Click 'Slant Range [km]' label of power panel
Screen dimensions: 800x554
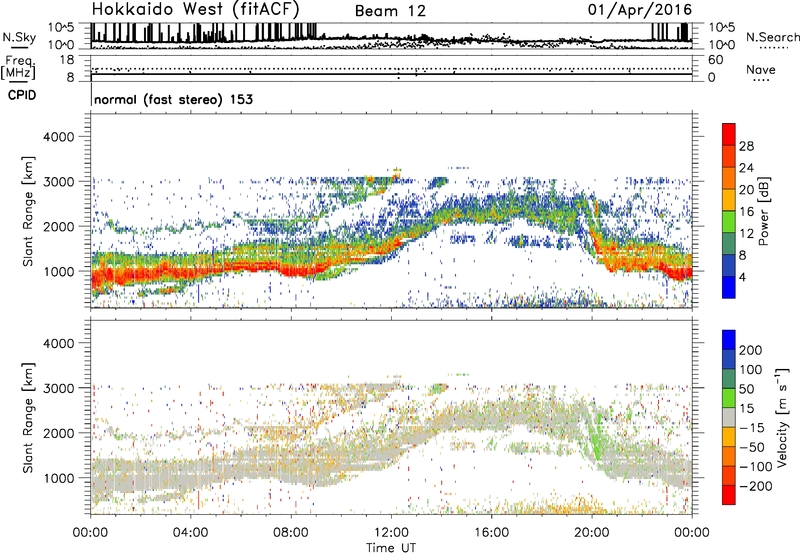28,211
